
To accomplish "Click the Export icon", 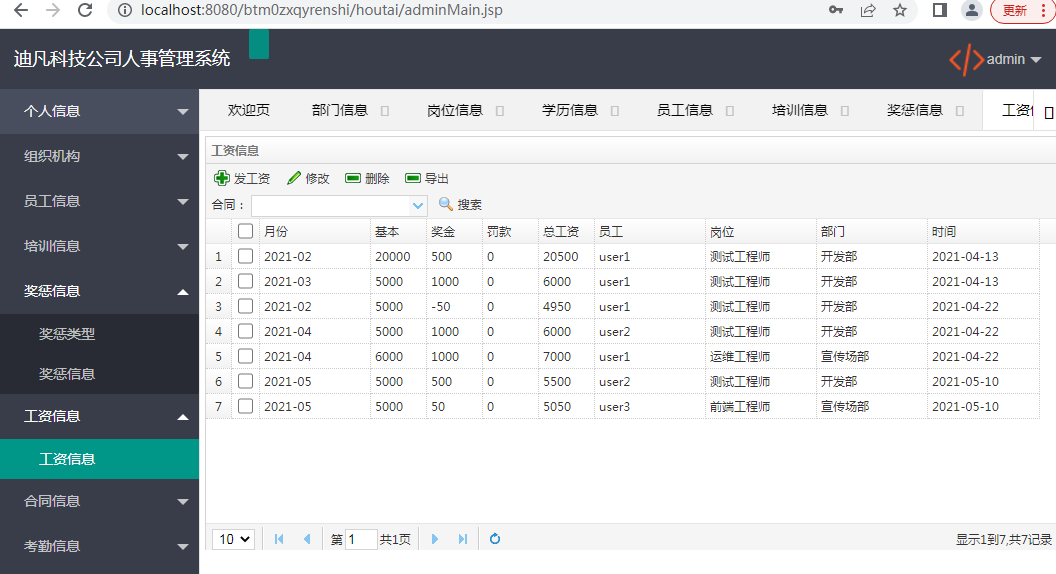I will point(413,178).
